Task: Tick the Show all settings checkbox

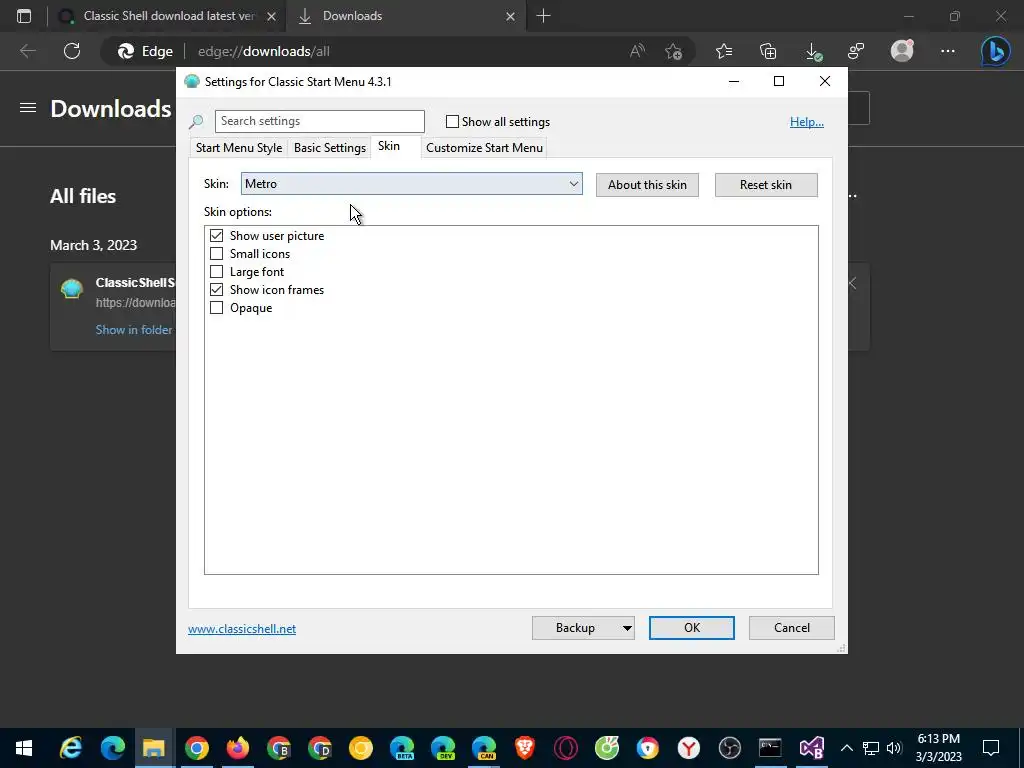Action: pyautogui.click(x=452, y=121)
